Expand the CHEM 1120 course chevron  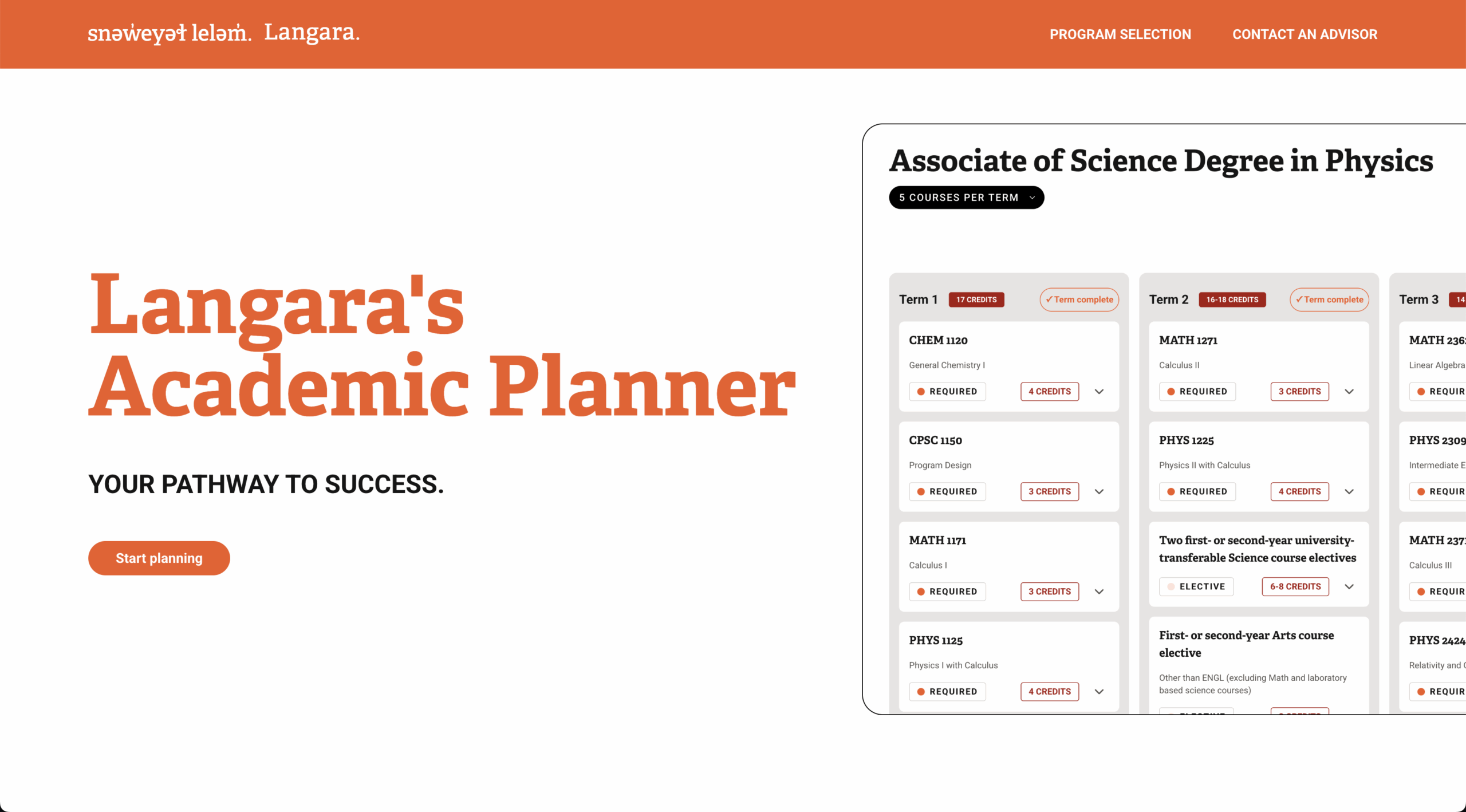point(1099,392)
